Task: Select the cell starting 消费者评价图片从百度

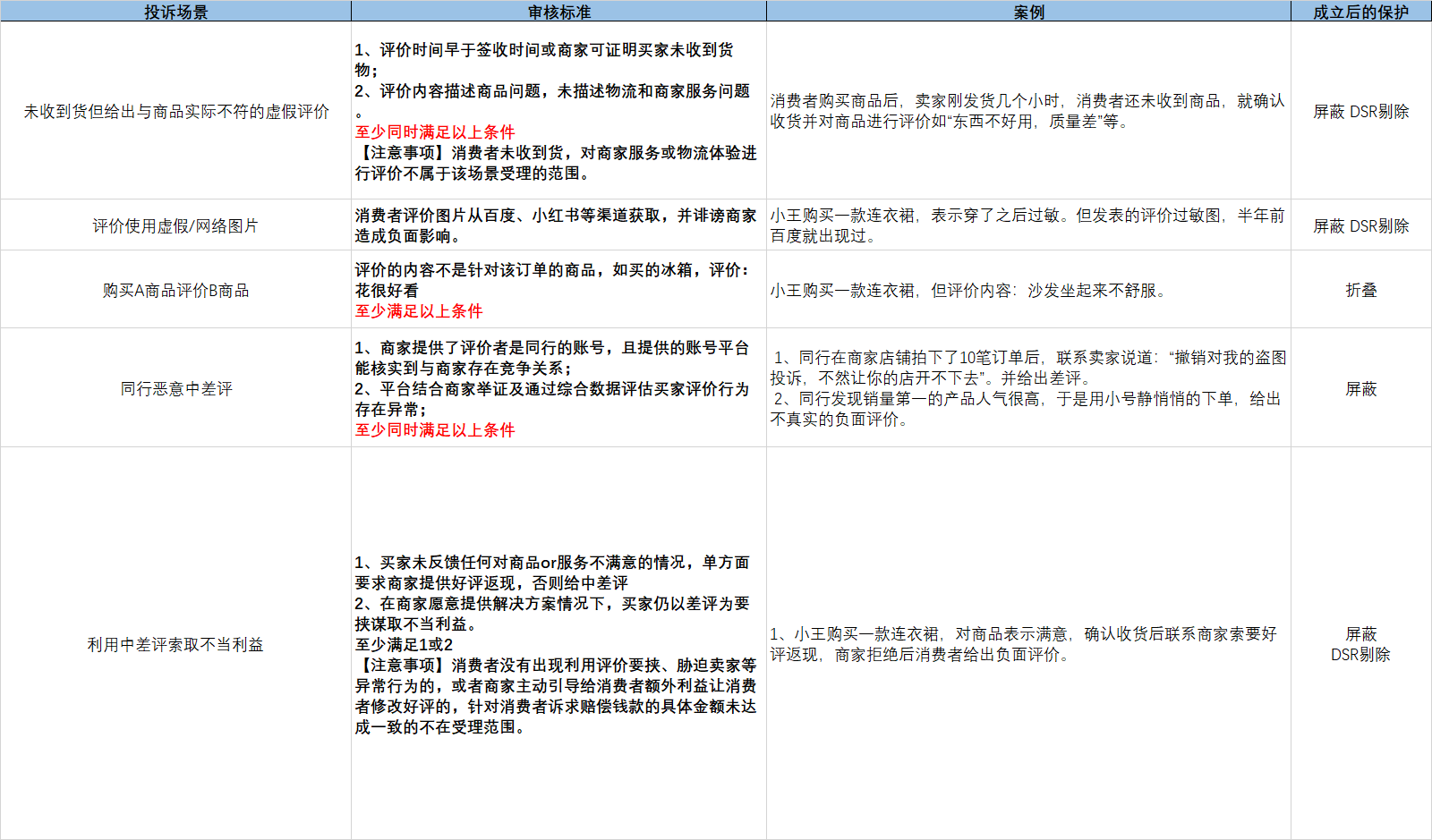Action: (558, 225)
